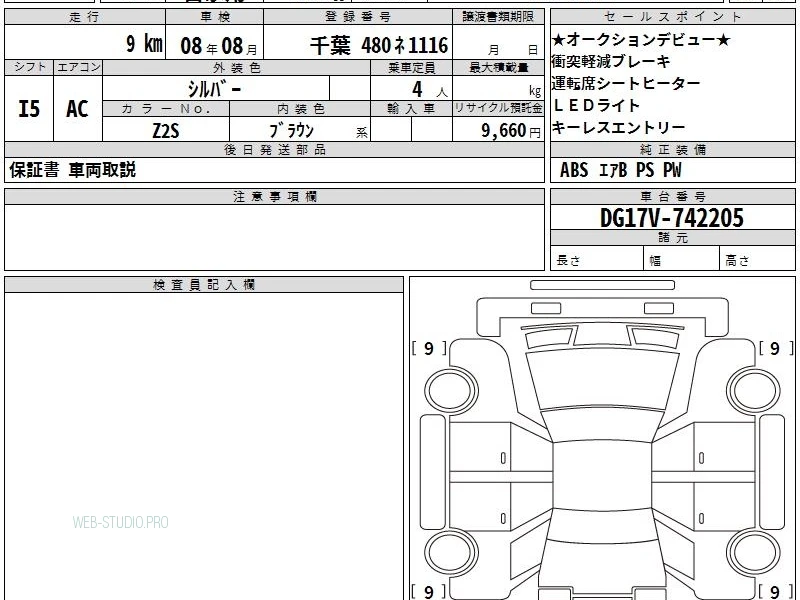This screenshot has height=600, width=800.
Task: Select the 'セールスポイント' header
Action: coord(673,17)
